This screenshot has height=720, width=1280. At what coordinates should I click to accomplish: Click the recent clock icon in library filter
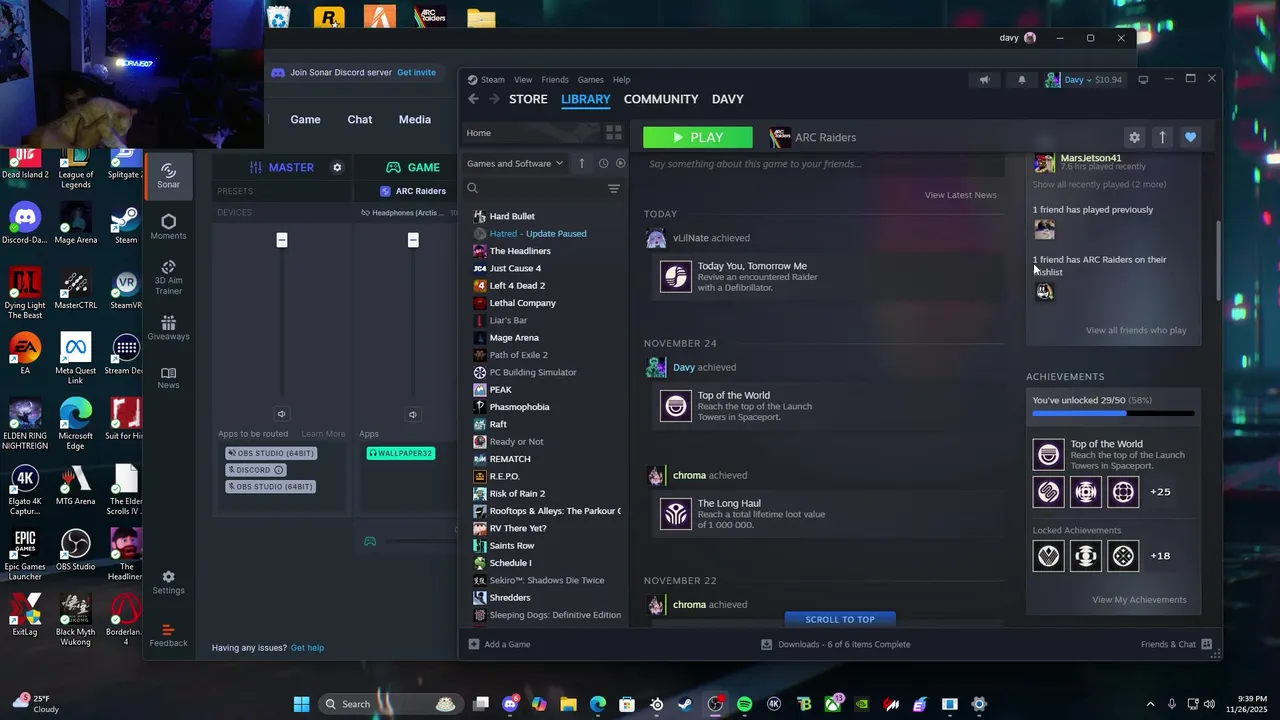click(603, 163)
